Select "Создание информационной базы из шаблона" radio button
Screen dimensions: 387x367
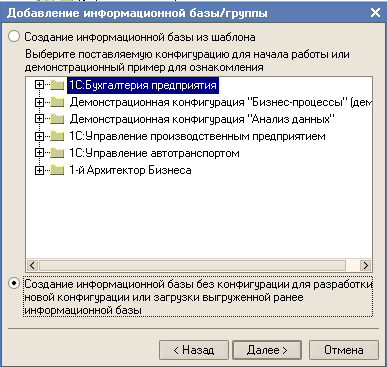[x=14, y=36]
